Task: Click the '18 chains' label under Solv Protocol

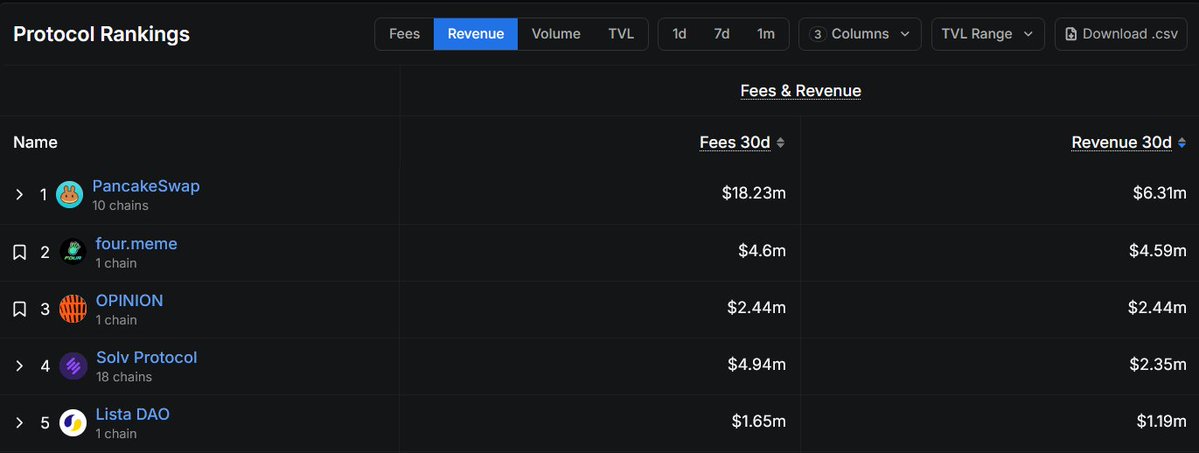Action: tap(124, 377)
